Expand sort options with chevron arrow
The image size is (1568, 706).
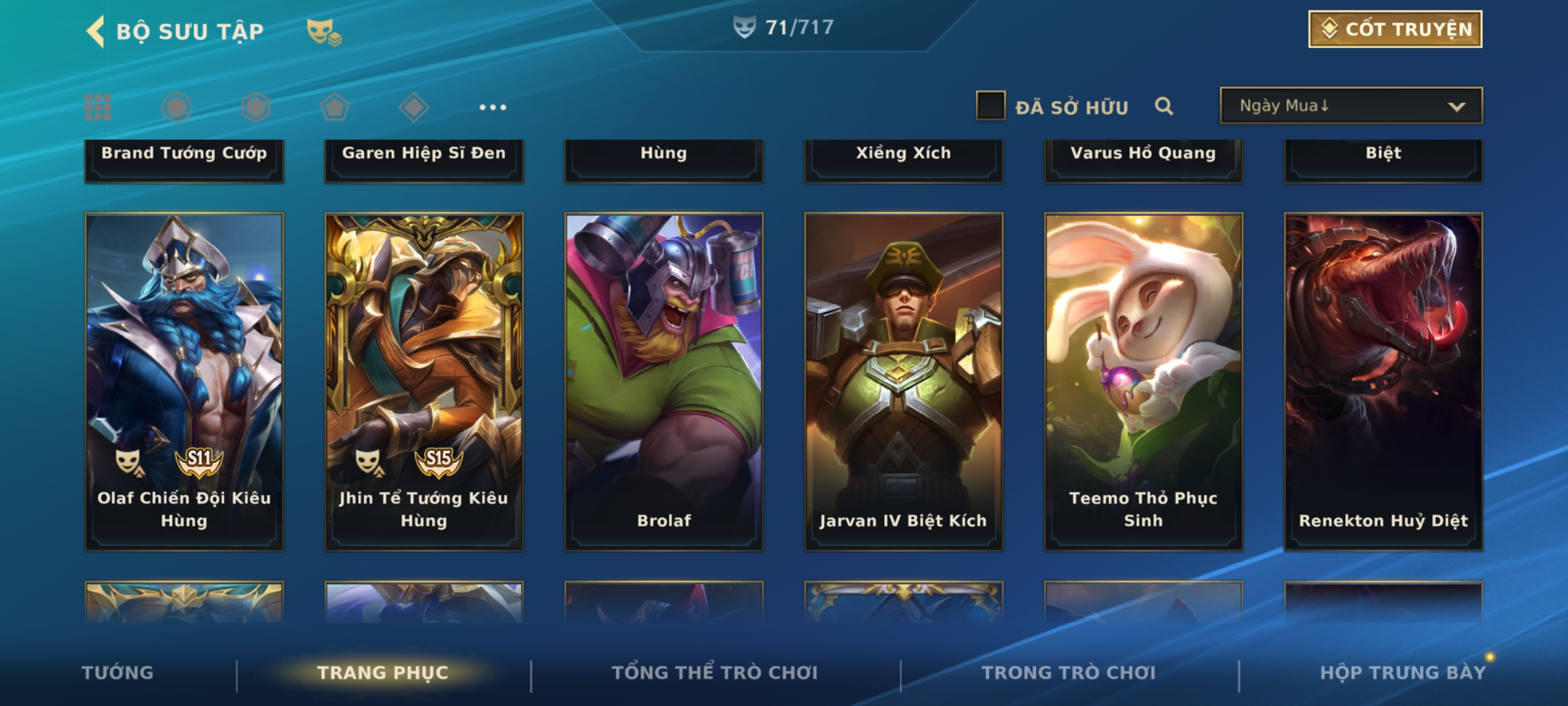pos(1456,107)
